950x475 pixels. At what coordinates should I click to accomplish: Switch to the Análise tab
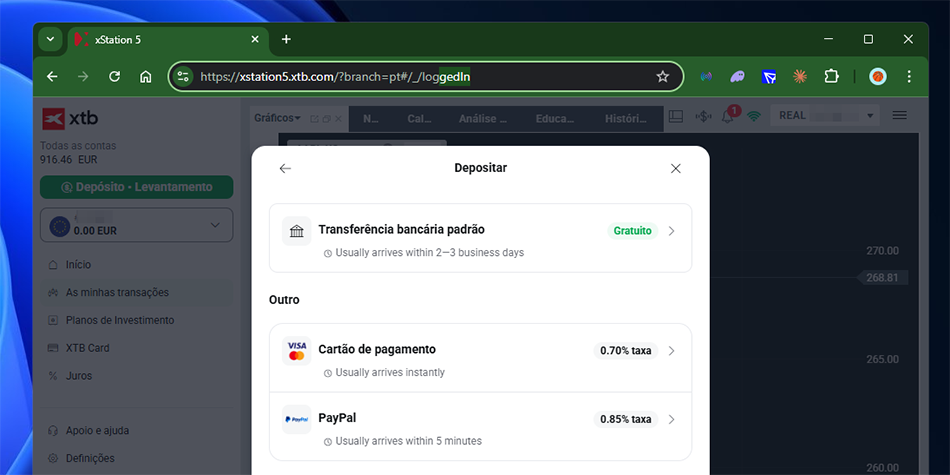tap(482, 119)
